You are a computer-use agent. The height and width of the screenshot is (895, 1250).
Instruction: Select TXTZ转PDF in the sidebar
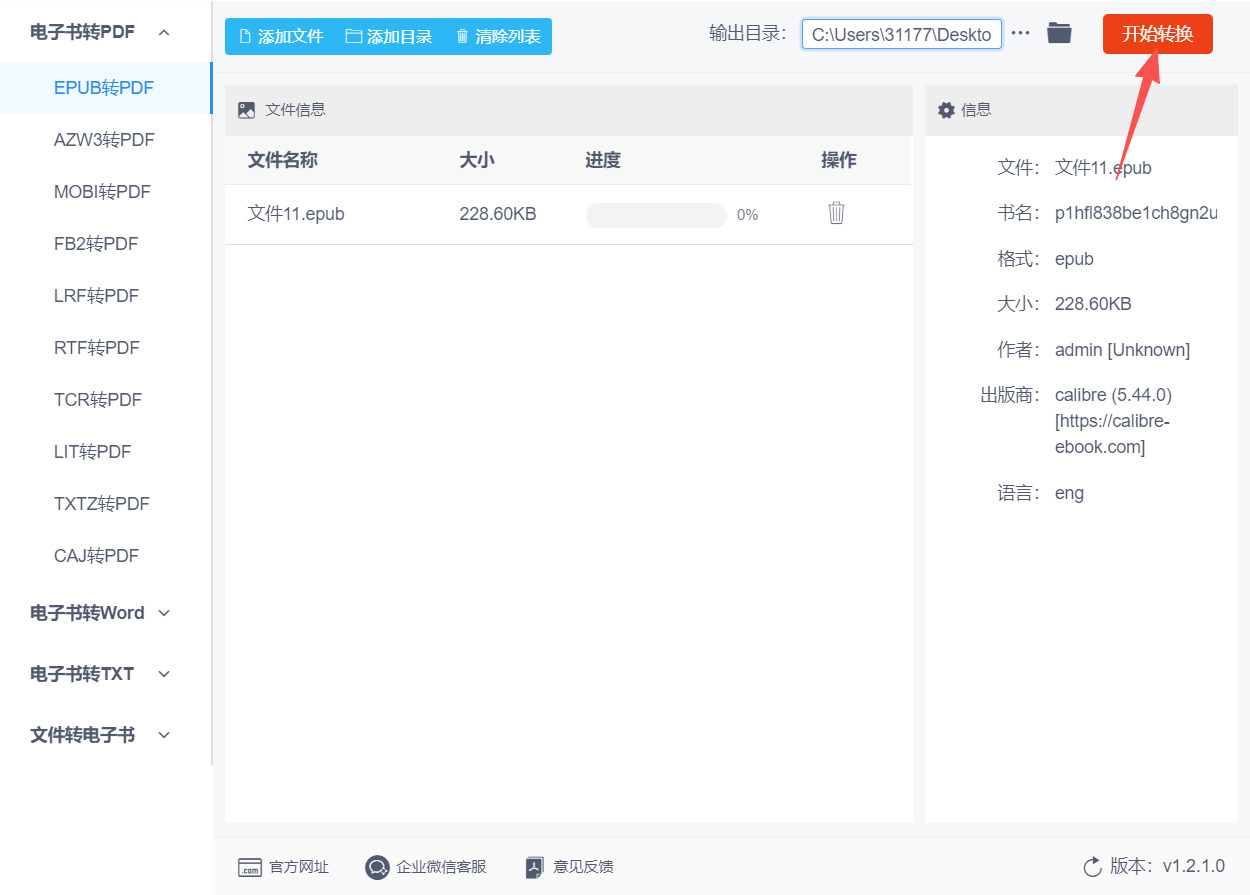(x=106, y=504)
